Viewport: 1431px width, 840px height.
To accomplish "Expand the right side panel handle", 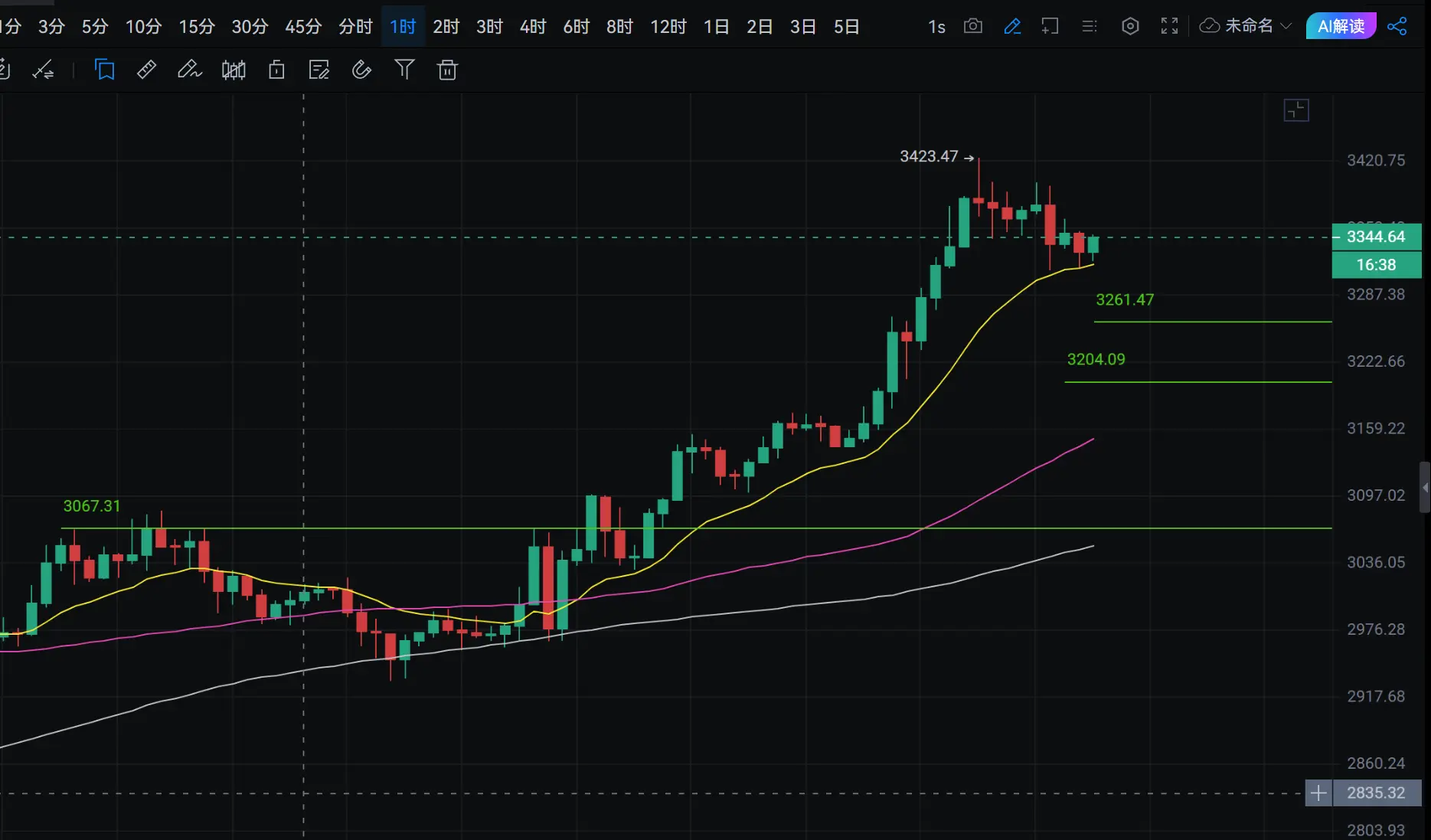I will pyautogui.click(x=1425, y=488).
